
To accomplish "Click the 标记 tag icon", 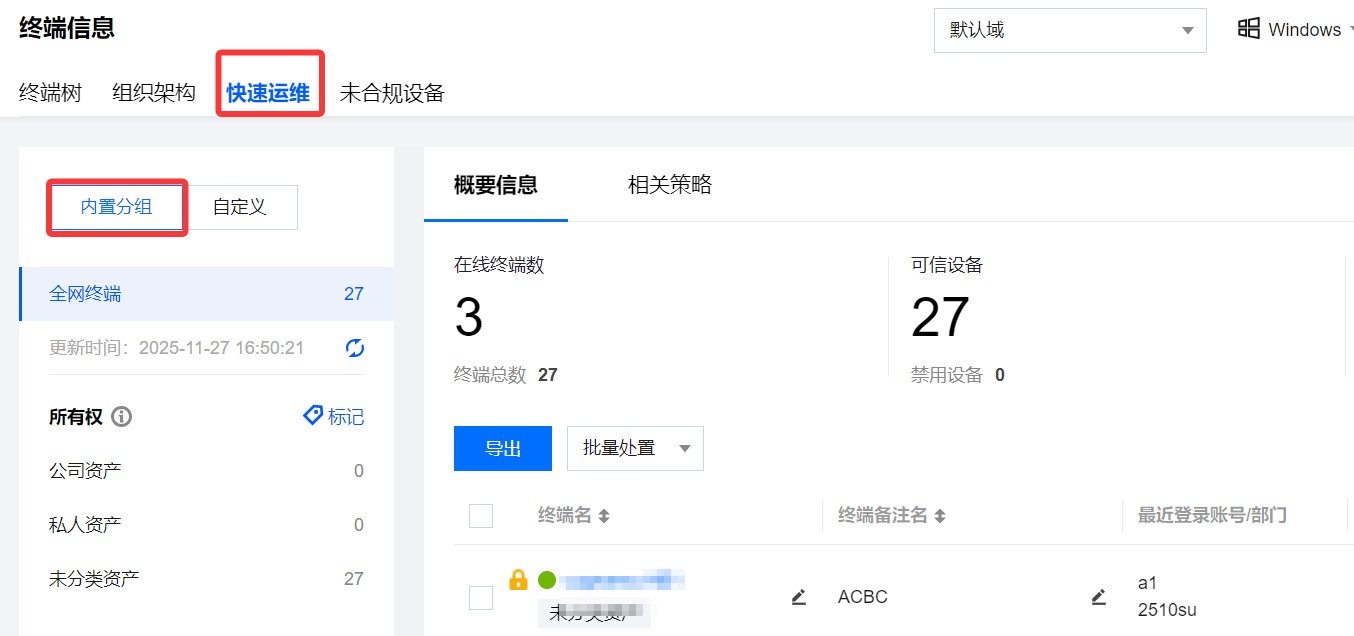I will [x=314, y=416].
